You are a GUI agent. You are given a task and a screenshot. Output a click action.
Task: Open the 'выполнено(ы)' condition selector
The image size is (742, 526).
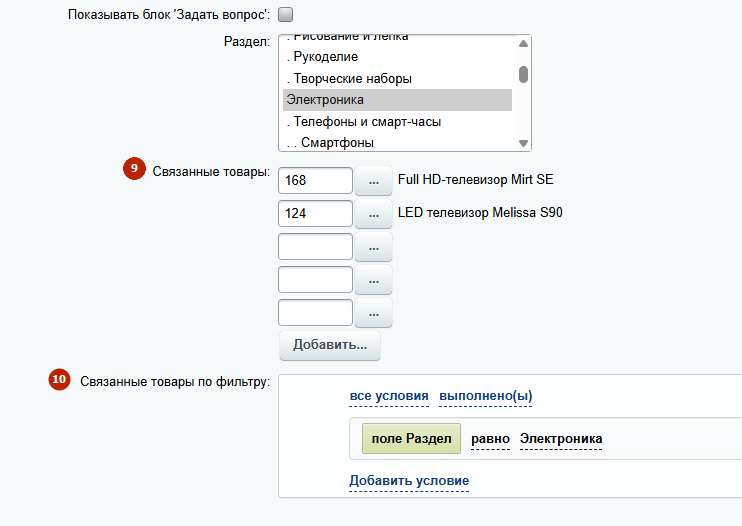point(485,396)
